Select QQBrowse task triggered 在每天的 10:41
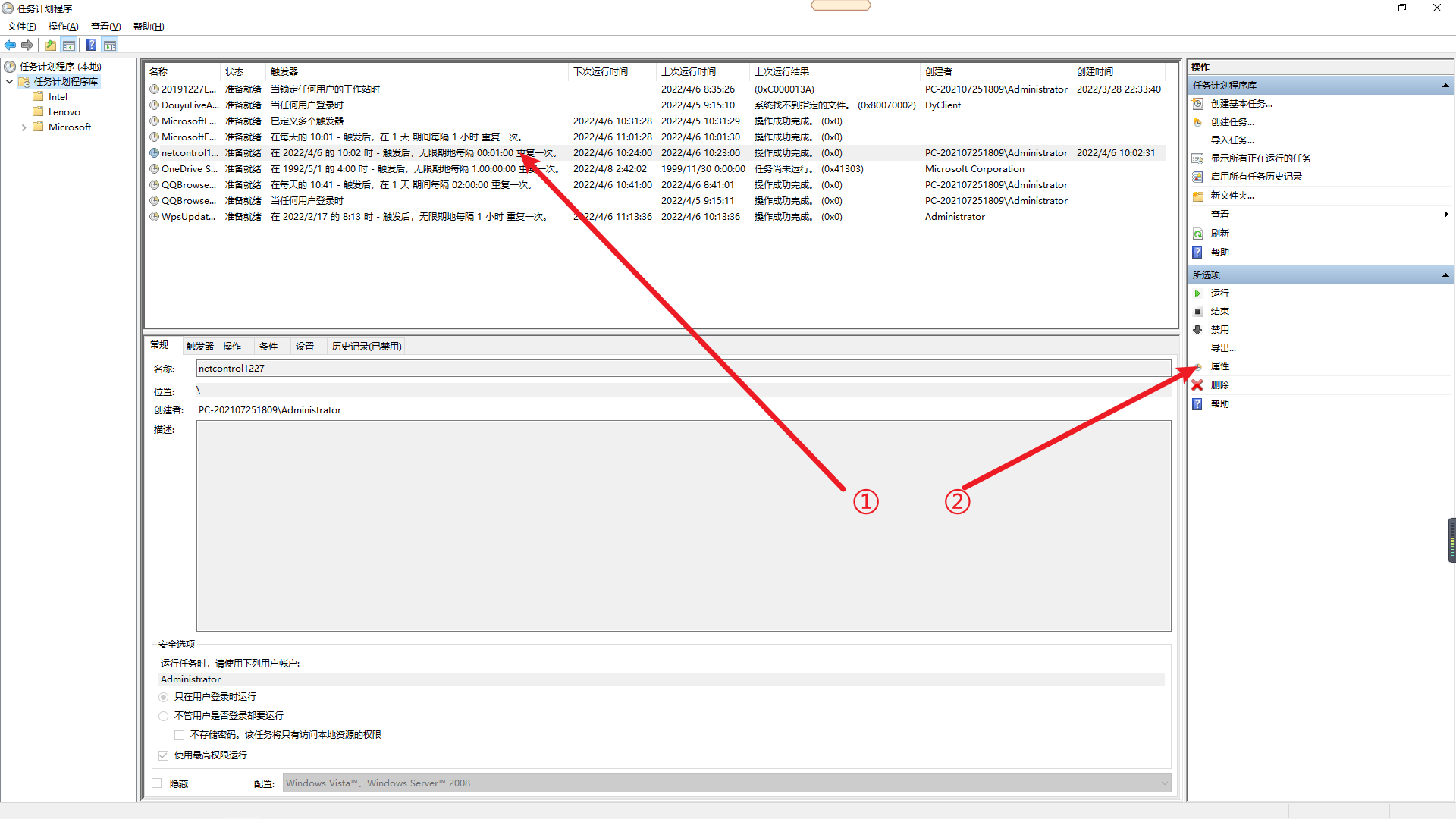 (656, 185)
